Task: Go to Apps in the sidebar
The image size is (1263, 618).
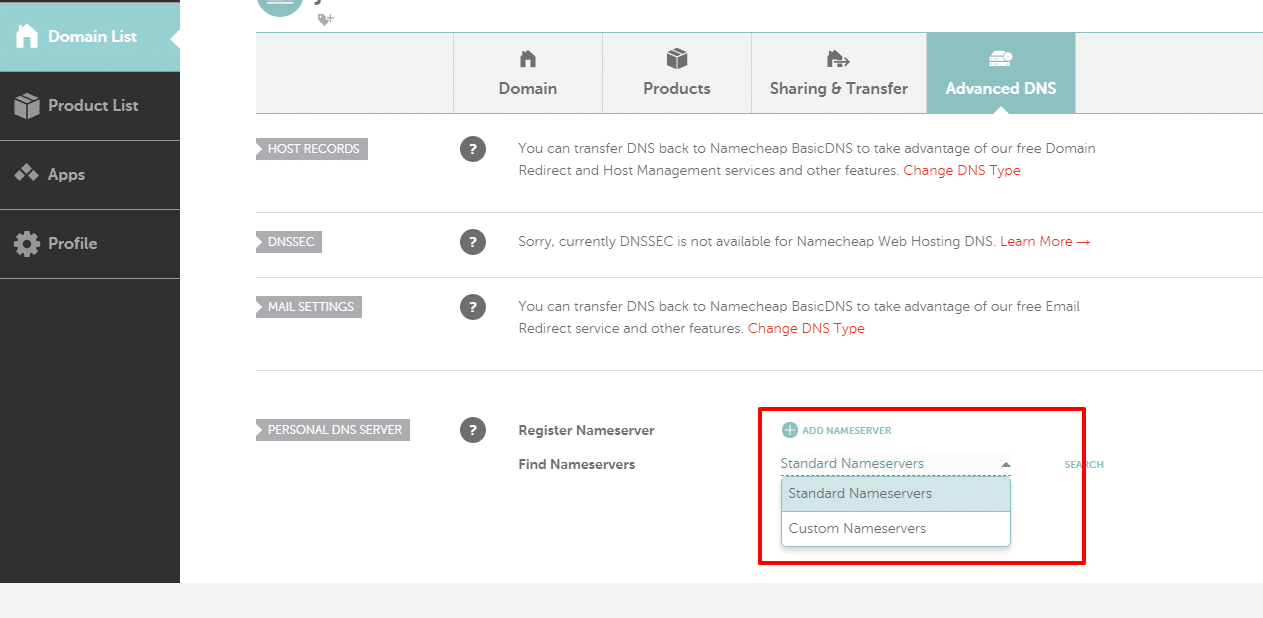Action: pyautogui.click(x=90, y=174)
